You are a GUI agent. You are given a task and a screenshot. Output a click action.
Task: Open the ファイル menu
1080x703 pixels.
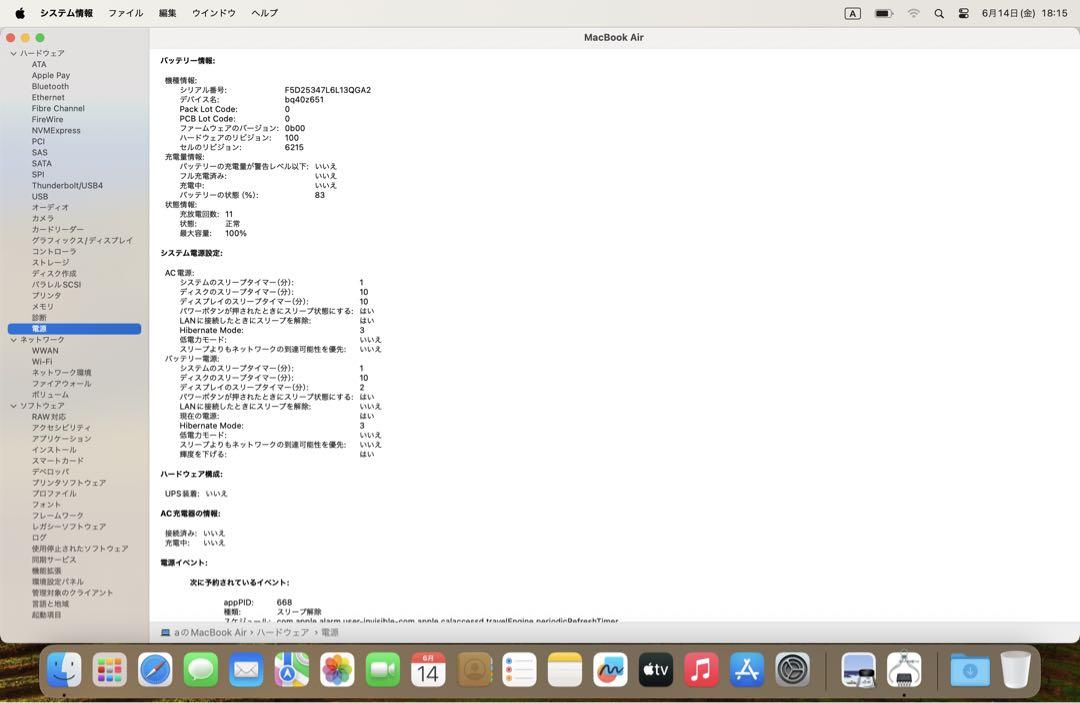125,13
